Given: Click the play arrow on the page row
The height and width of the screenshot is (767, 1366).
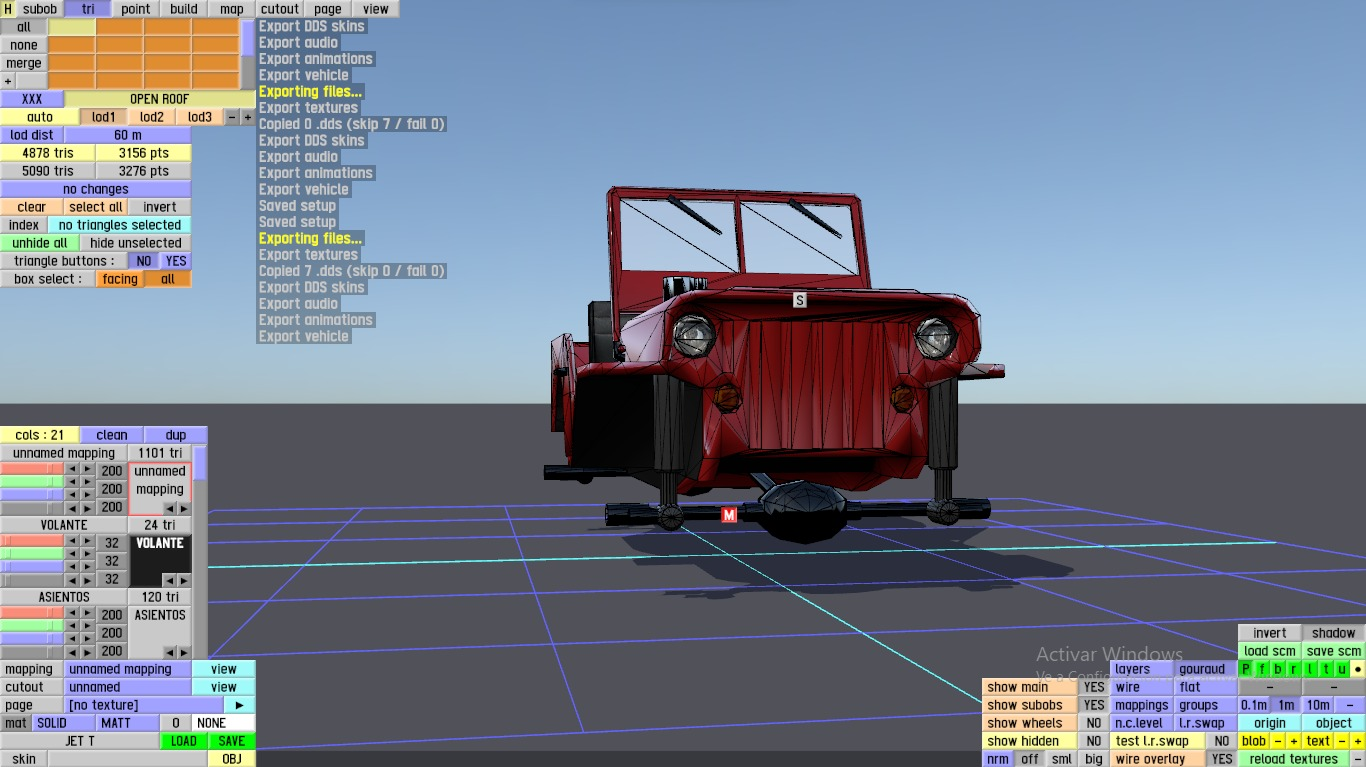Looking at the screenshot, I should 239,705.
